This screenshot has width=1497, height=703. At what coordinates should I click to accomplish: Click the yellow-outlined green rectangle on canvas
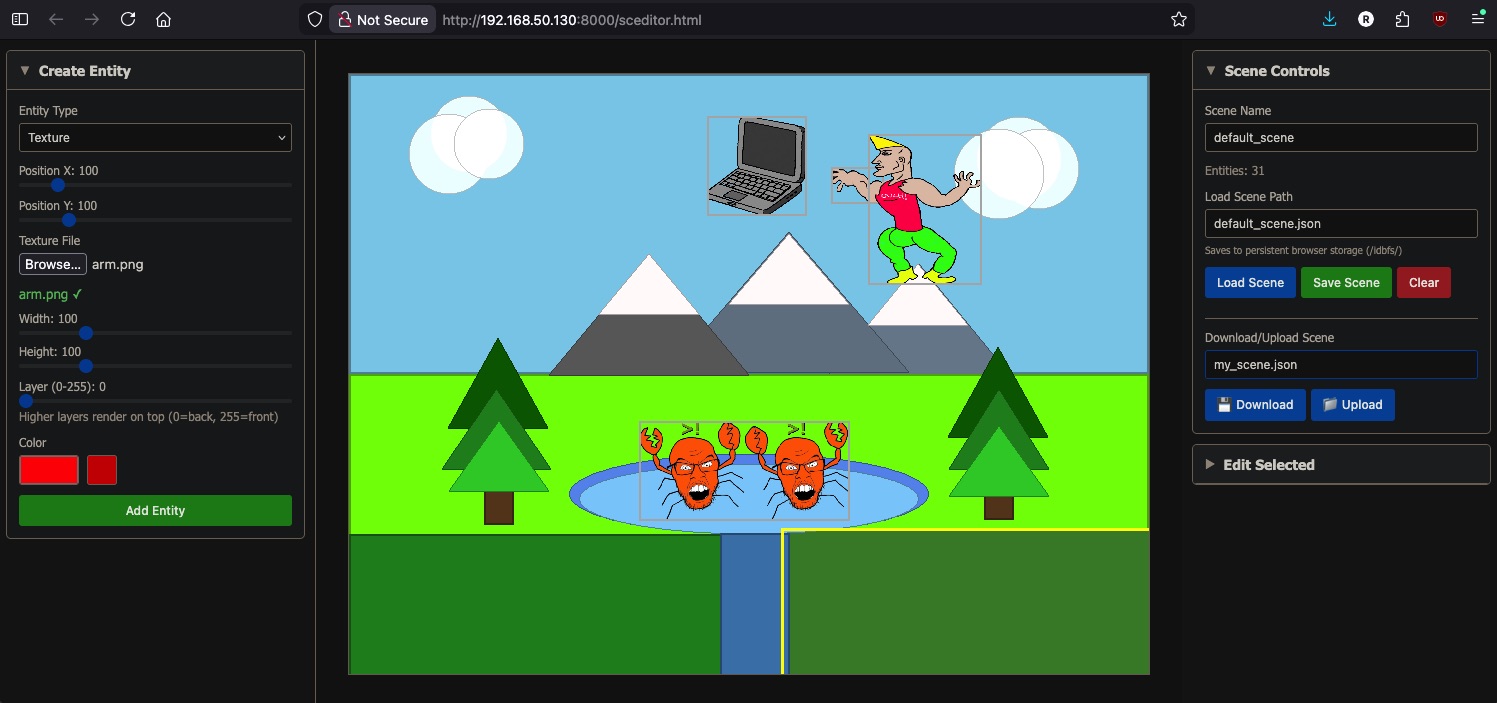tap(965, 601)
